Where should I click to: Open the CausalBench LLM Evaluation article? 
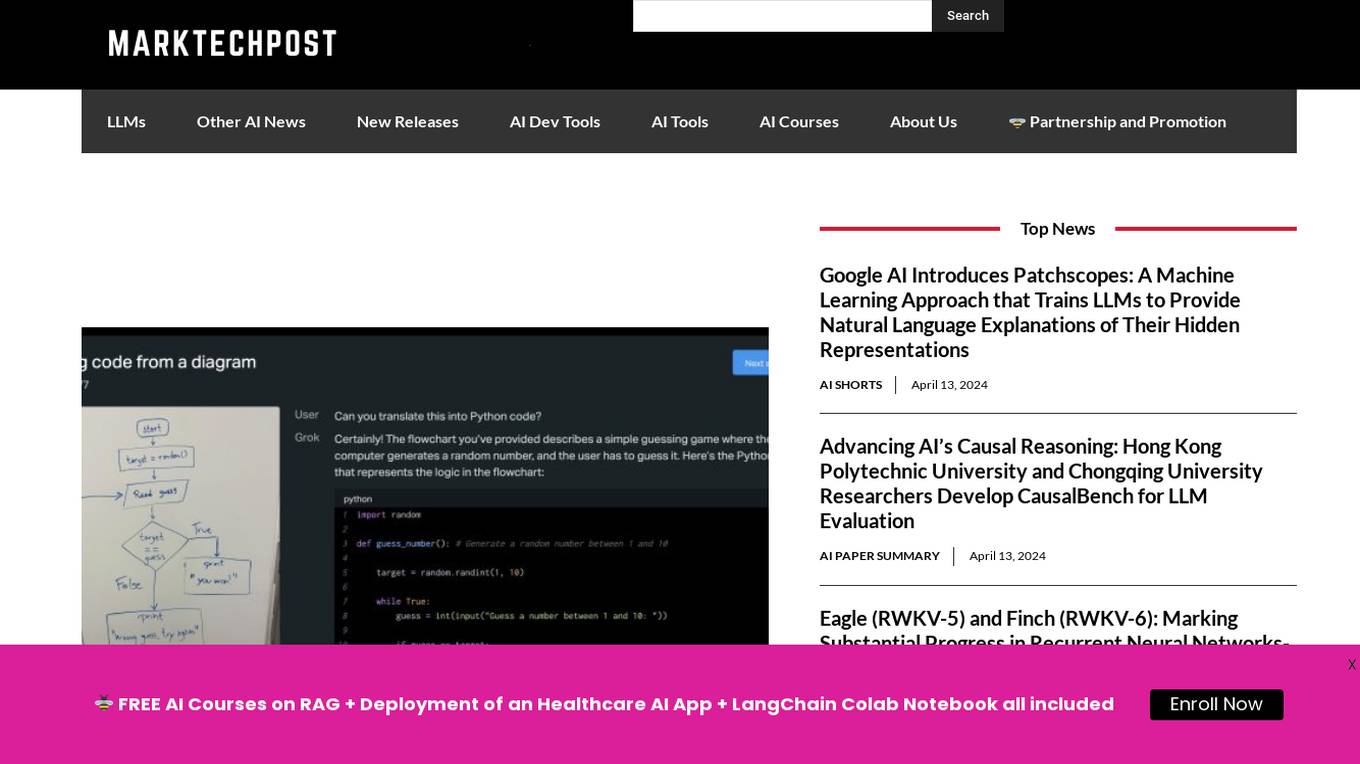[1041, 483]
